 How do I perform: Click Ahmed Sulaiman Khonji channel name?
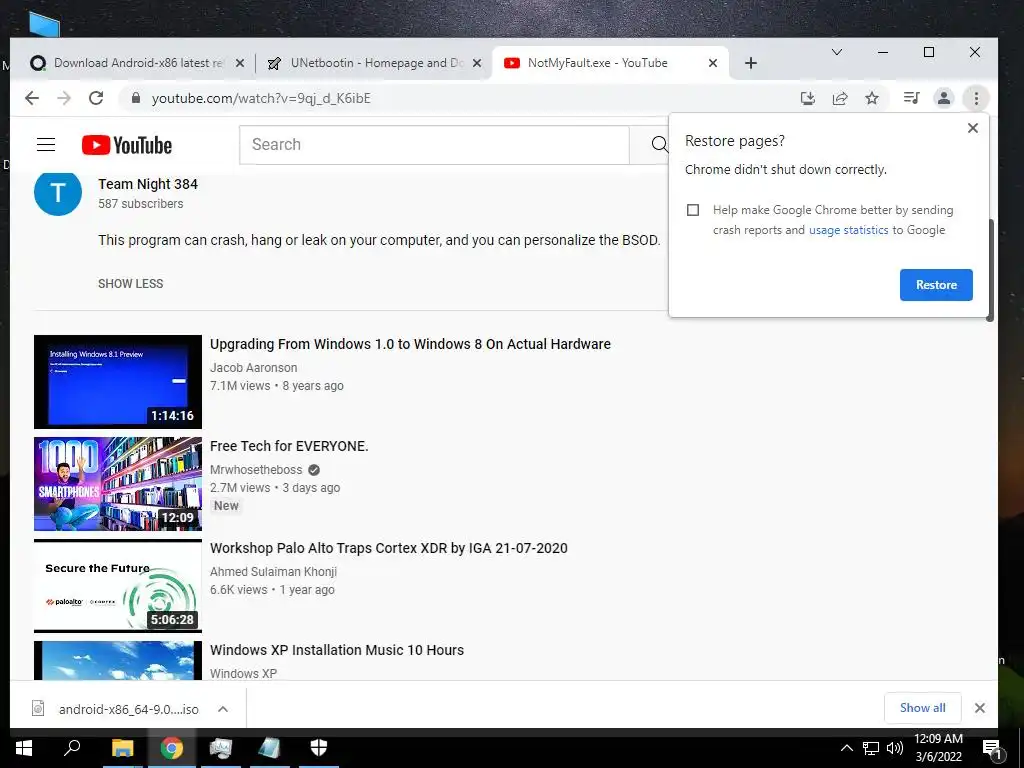pos(274,571)
